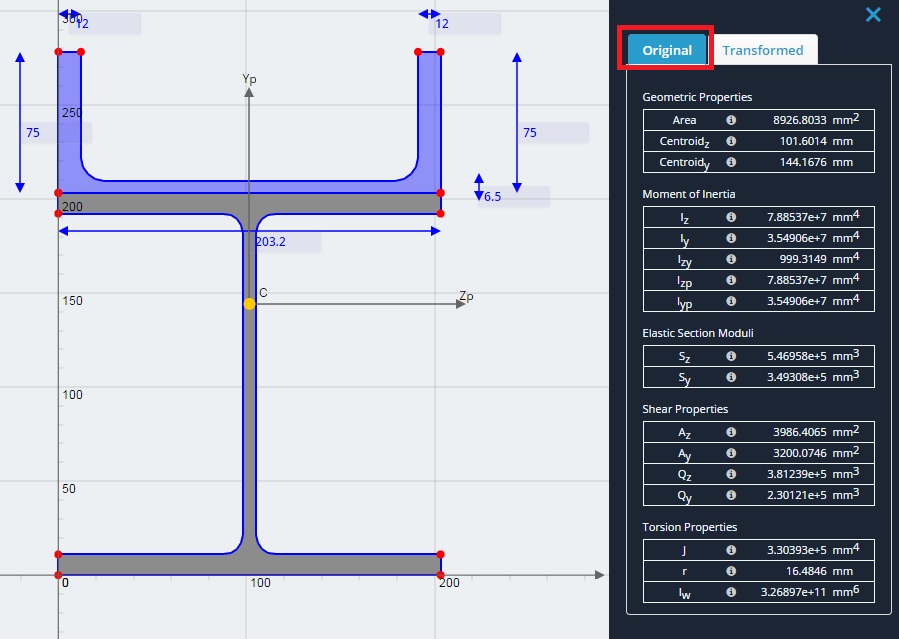The image size is (899, 639).
Task: Click the info icon next to Area
Action: (x=731, y=120)
